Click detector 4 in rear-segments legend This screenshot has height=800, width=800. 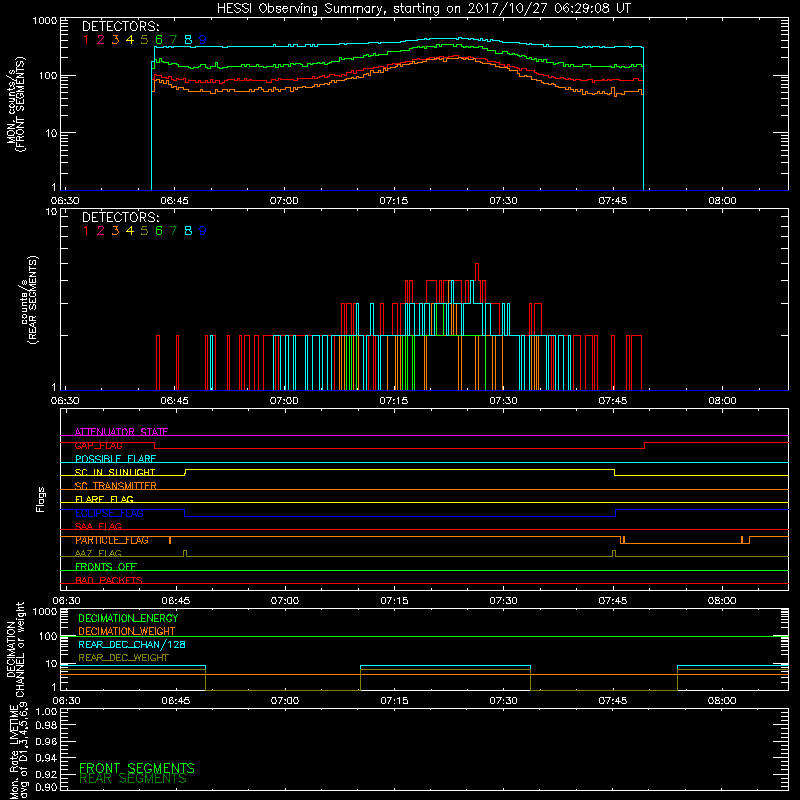[130, 231]
